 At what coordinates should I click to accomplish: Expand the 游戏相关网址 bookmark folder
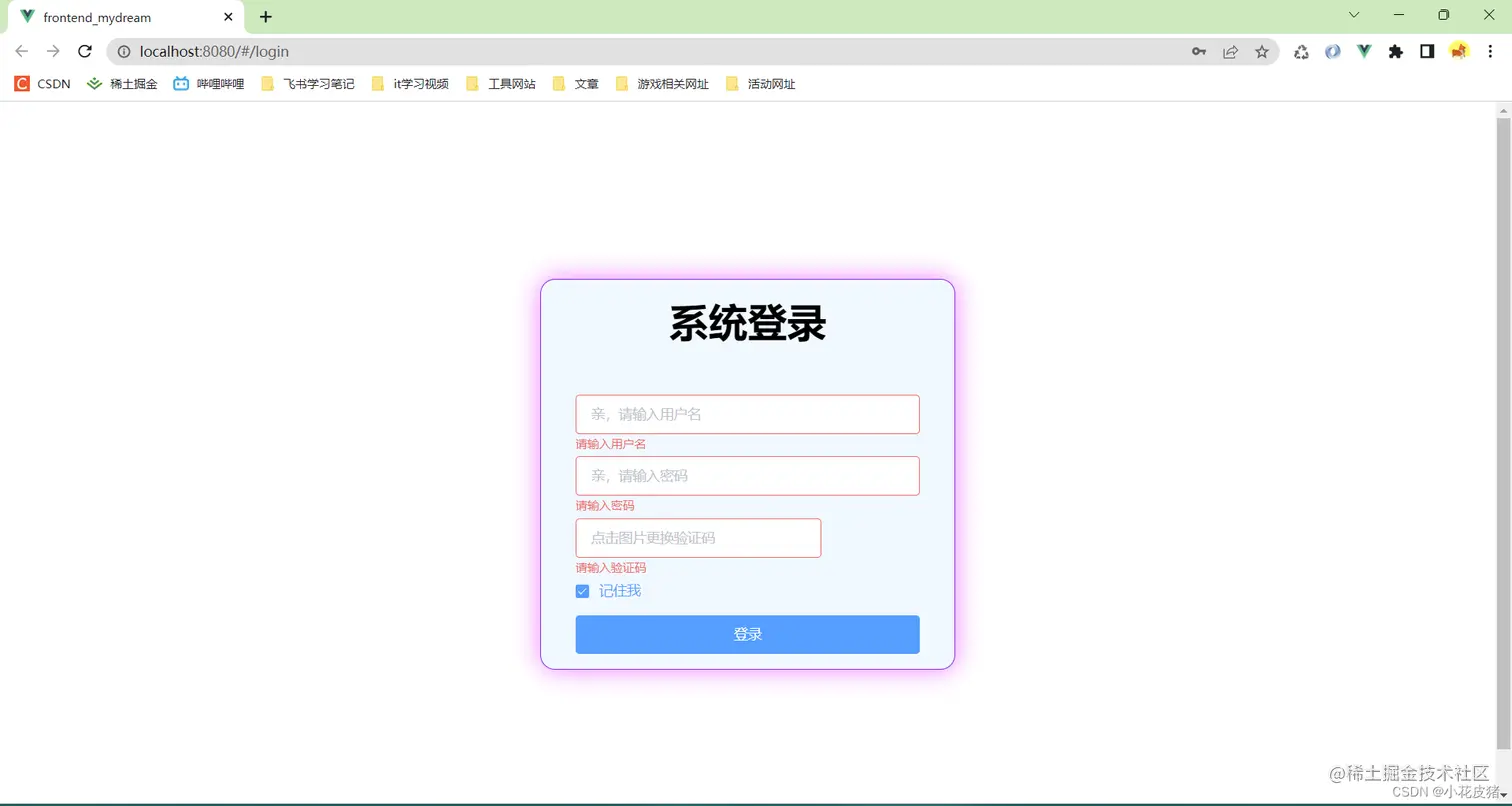662,84
